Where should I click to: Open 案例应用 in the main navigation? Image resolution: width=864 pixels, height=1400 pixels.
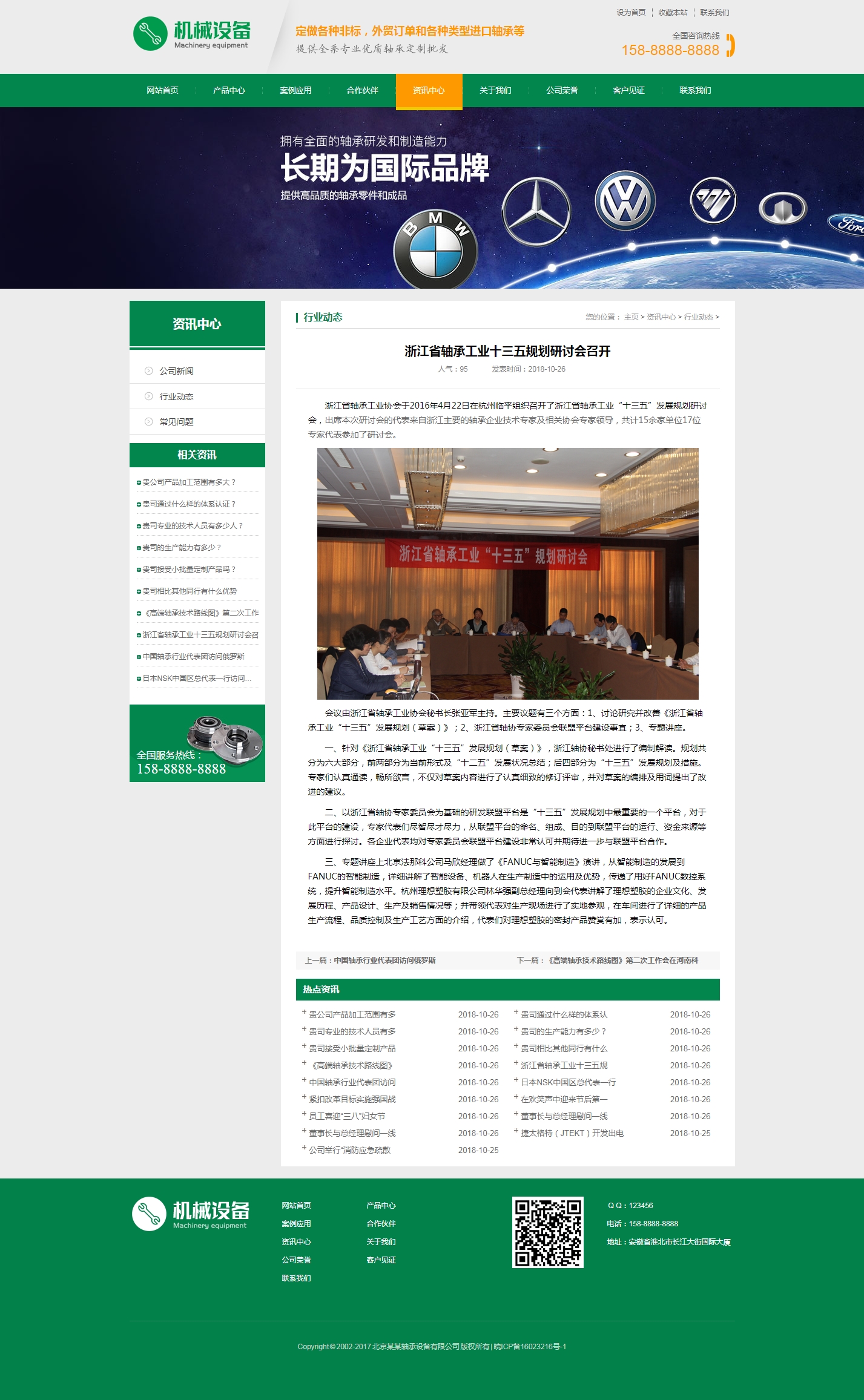(295, 90)
